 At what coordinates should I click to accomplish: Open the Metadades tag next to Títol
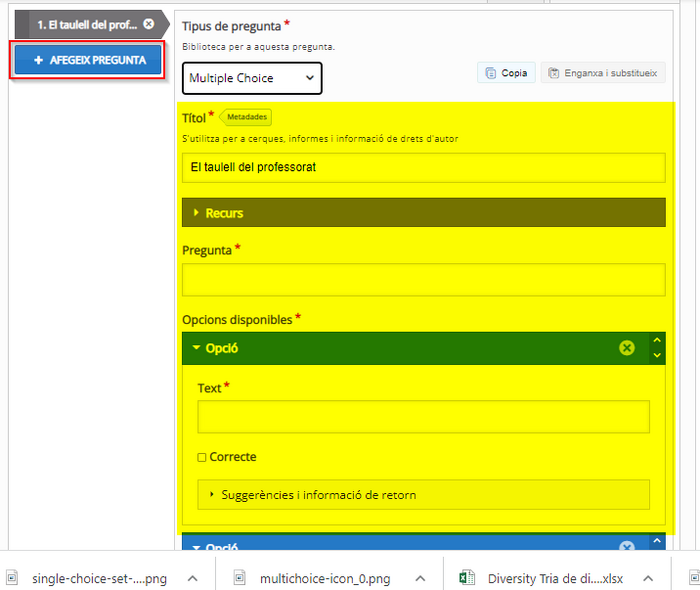pos(246,117)
